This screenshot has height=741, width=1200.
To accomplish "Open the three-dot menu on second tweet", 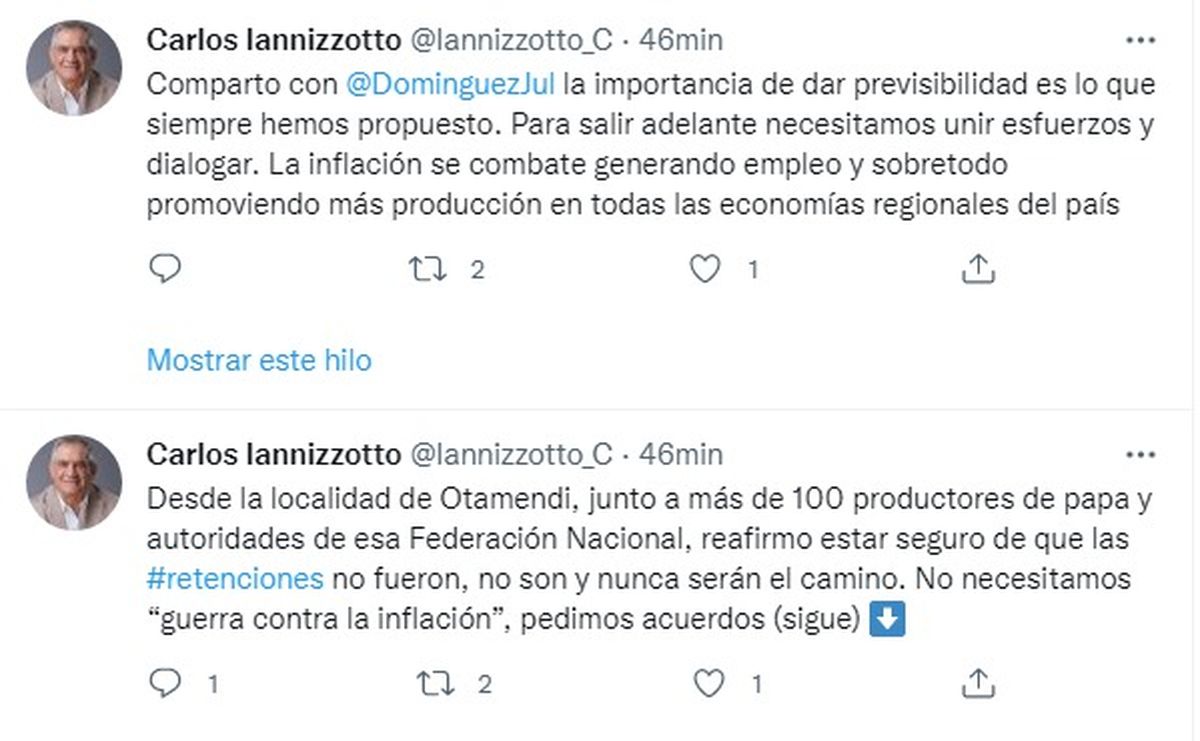I will (1140, 455).
